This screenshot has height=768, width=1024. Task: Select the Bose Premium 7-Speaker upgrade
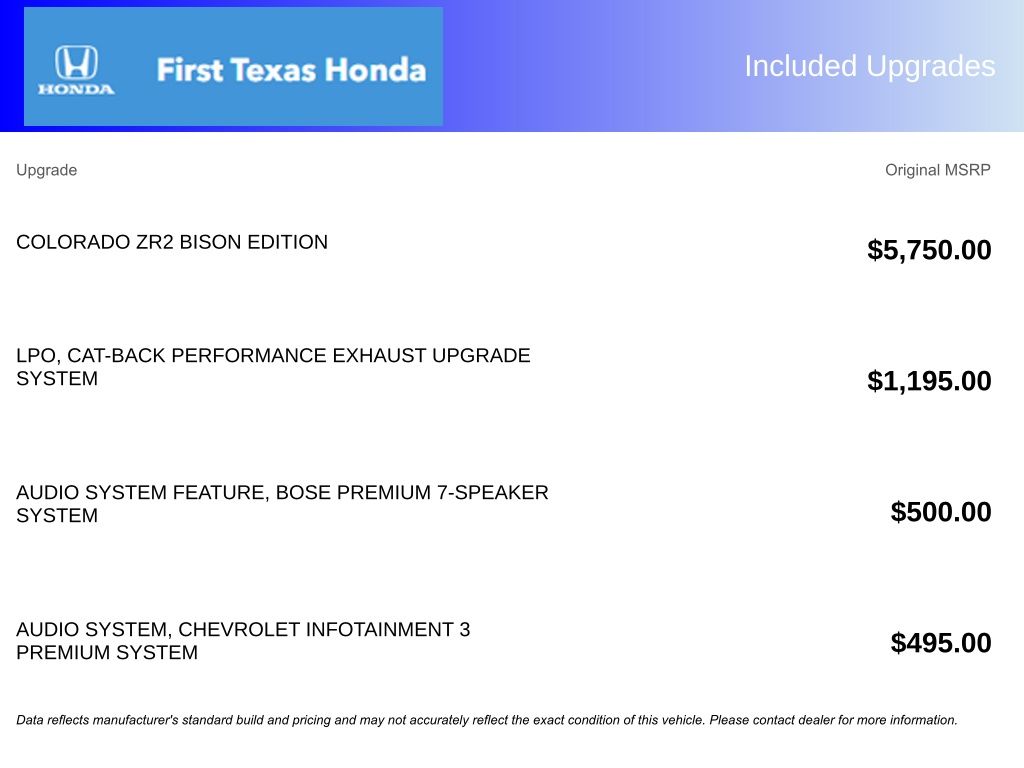coord(282,504)
